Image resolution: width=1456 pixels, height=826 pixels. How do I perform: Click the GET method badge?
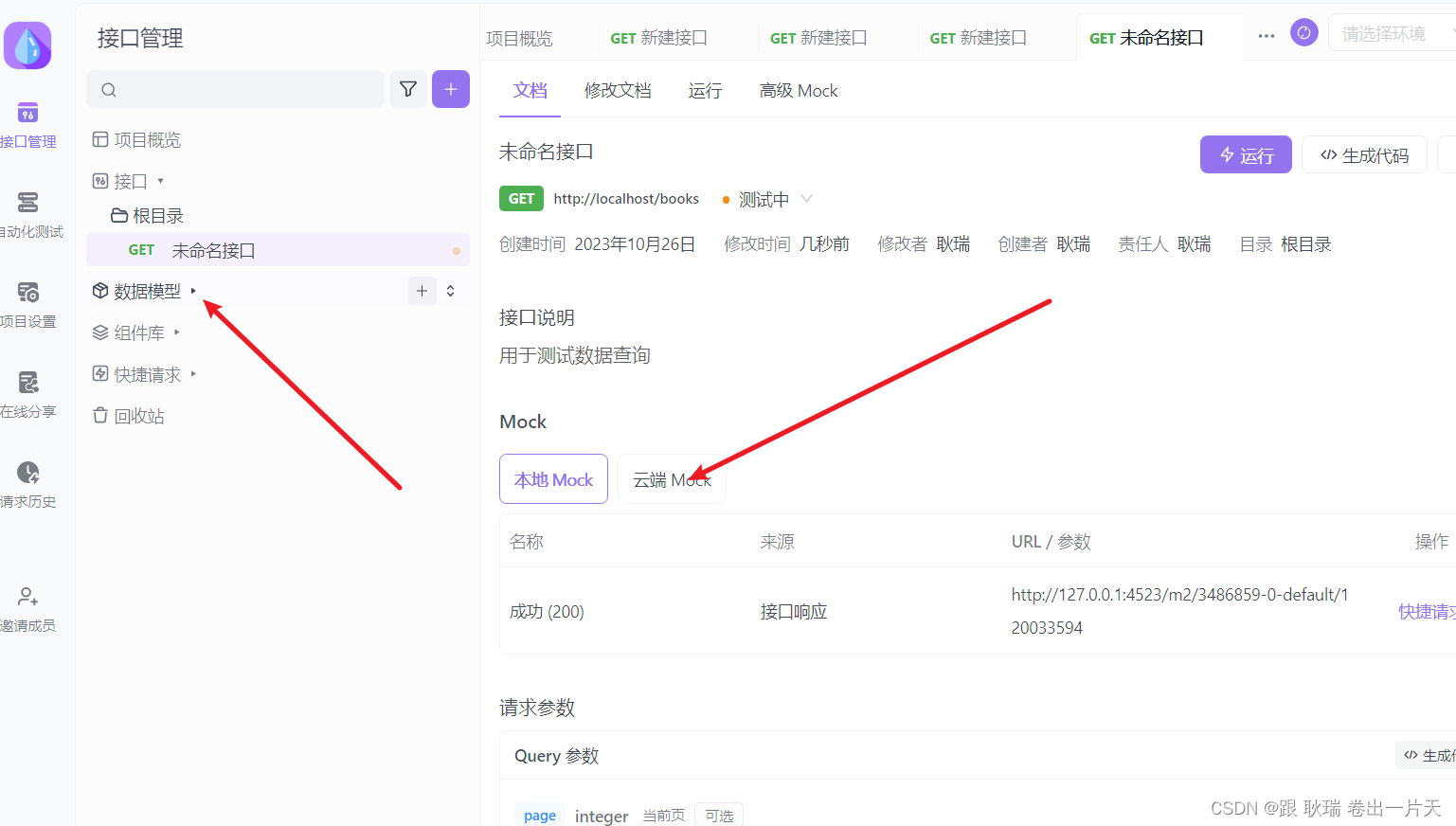pyautogui.click(x=521, y=199)
